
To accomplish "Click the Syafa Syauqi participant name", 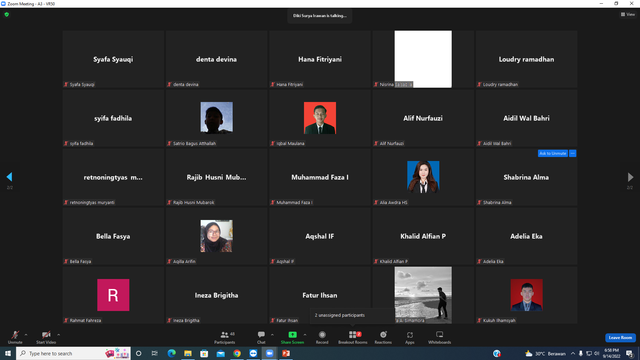I will click(113, 59).
